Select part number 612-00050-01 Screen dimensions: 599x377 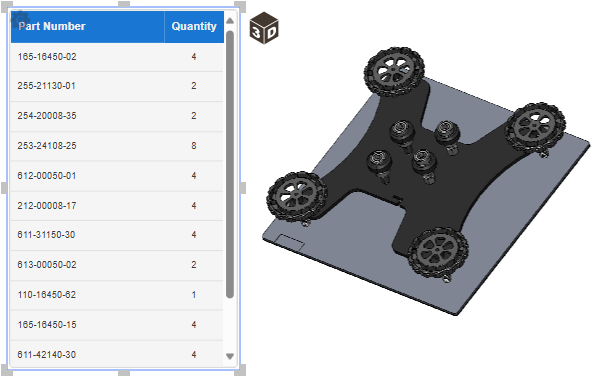[47, 176]
